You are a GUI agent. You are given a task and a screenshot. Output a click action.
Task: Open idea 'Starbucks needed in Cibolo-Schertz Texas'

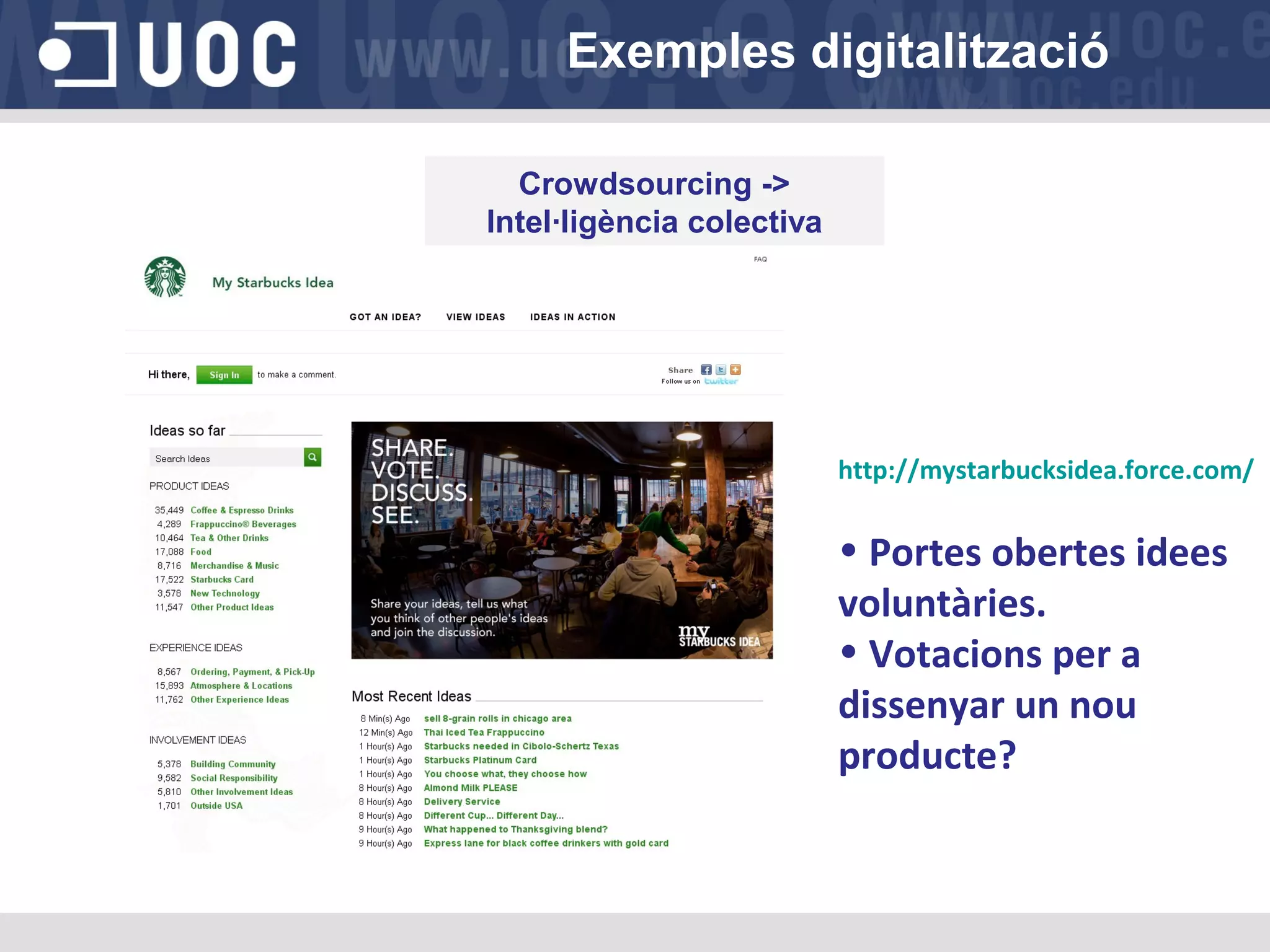[x=521, y=746]
